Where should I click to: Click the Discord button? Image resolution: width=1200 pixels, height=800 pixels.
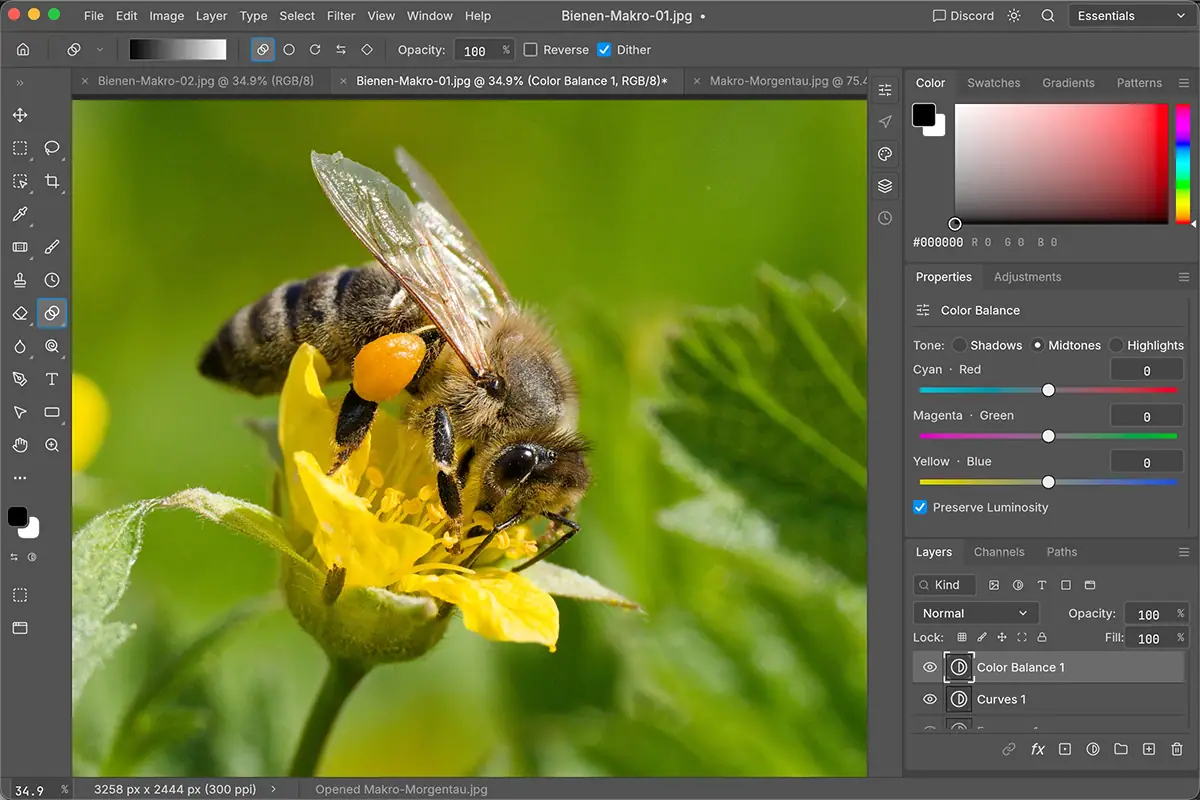(963, 16)
